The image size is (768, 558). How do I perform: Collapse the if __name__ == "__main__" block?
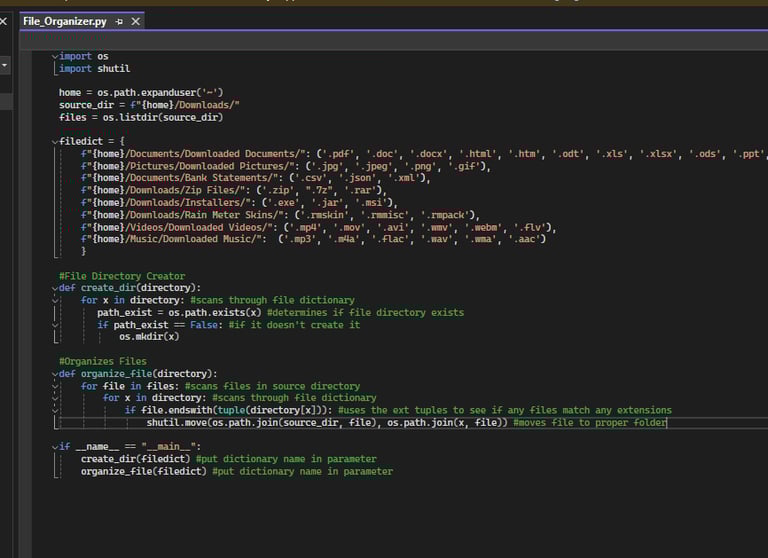[x=55, y=447]
